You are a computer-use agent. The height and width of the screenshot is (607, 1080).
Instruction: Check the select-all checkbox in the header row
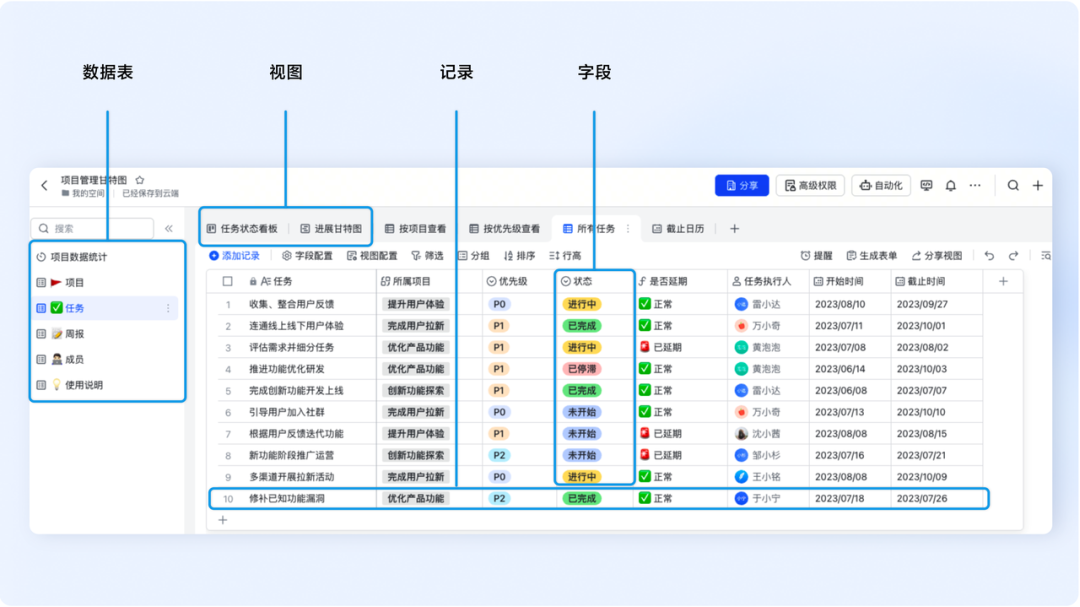click(227, 280)
